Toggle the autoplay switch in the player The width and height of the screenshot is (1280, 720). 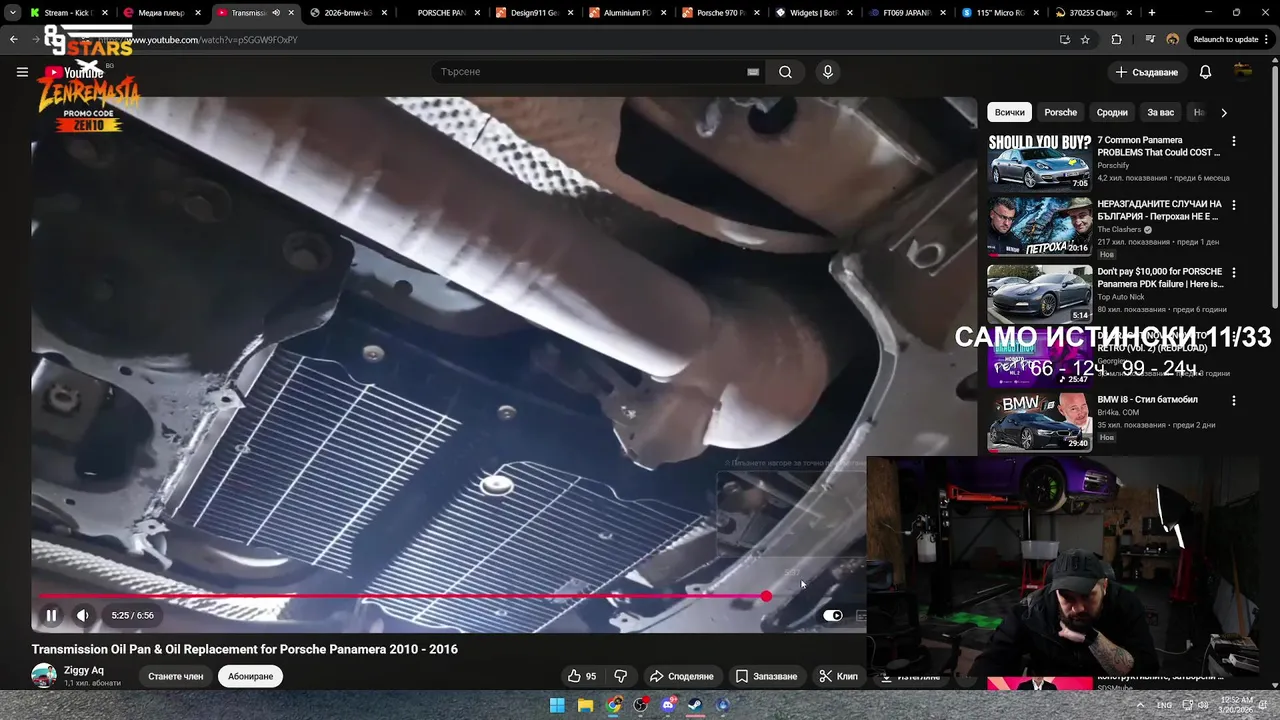coord(833,615)
